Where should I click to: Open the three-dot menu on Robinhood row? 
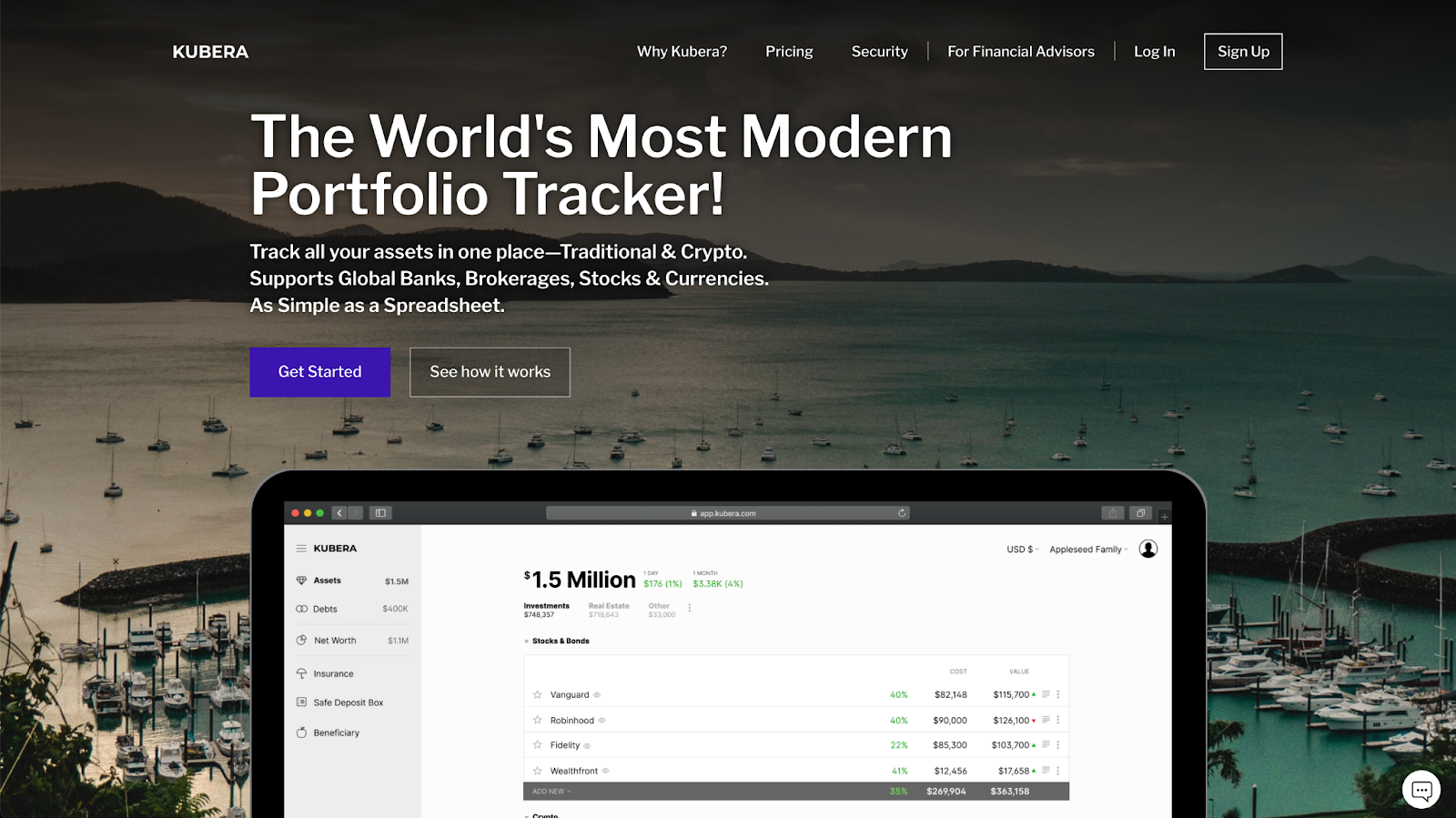pos(1058,720)
